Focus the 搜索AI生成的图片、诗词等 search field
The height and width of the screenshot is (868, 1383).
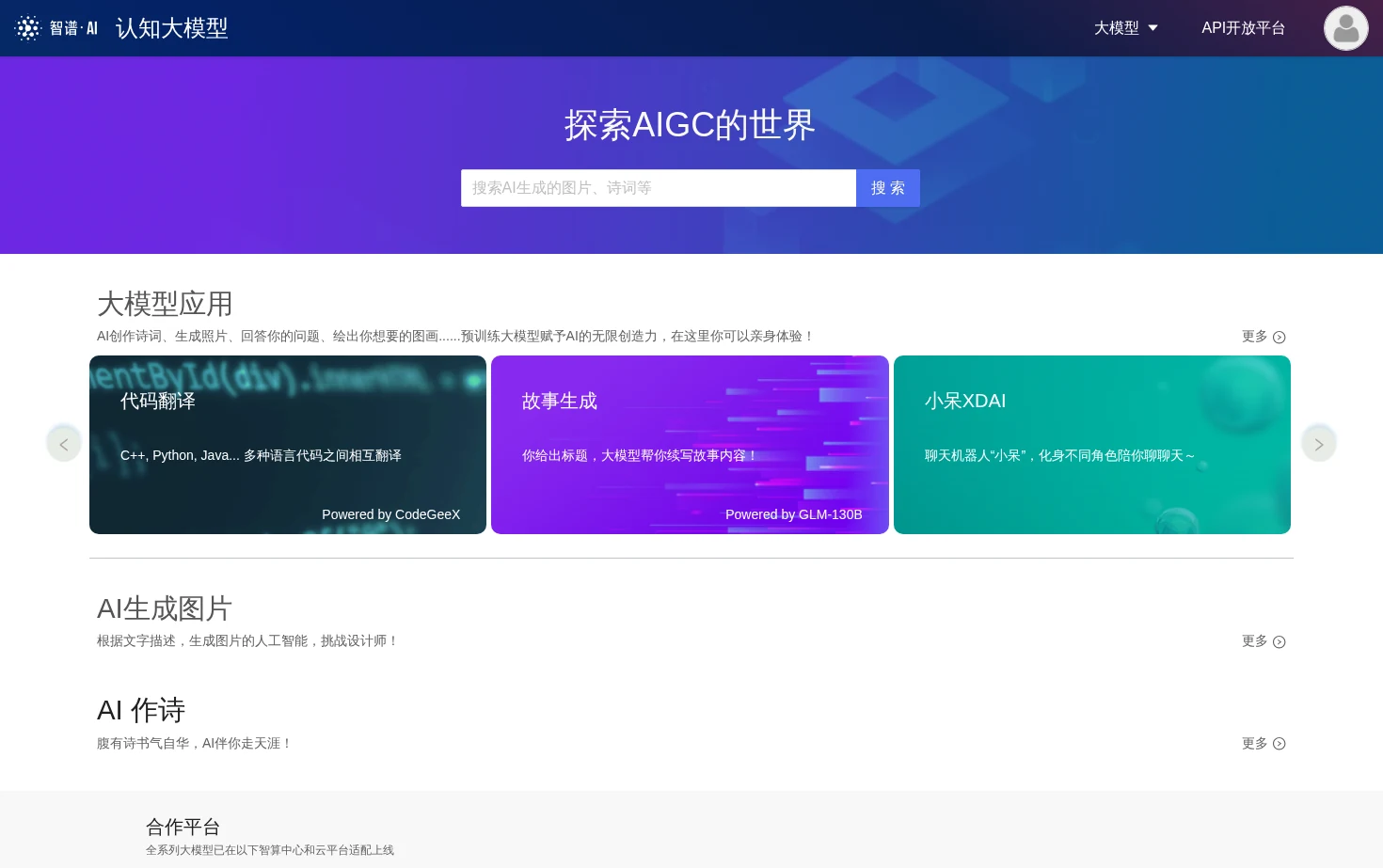point(659,188)
